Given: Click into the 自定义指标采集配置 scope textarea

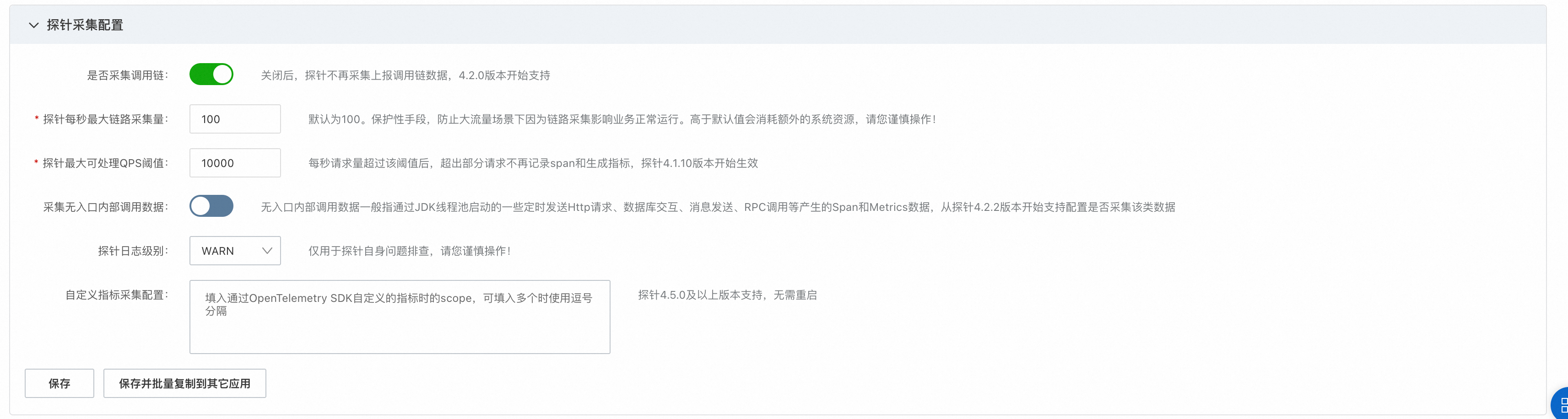Looking at the screenshot, I should click(400, 317).
